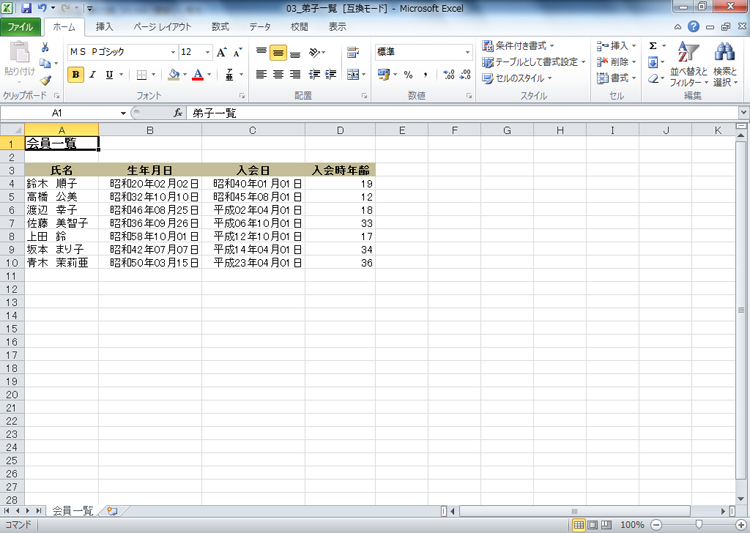The image size is (750, 533).
Task: Select the 会員一覧 sheet tab
Action: [72, 511]
